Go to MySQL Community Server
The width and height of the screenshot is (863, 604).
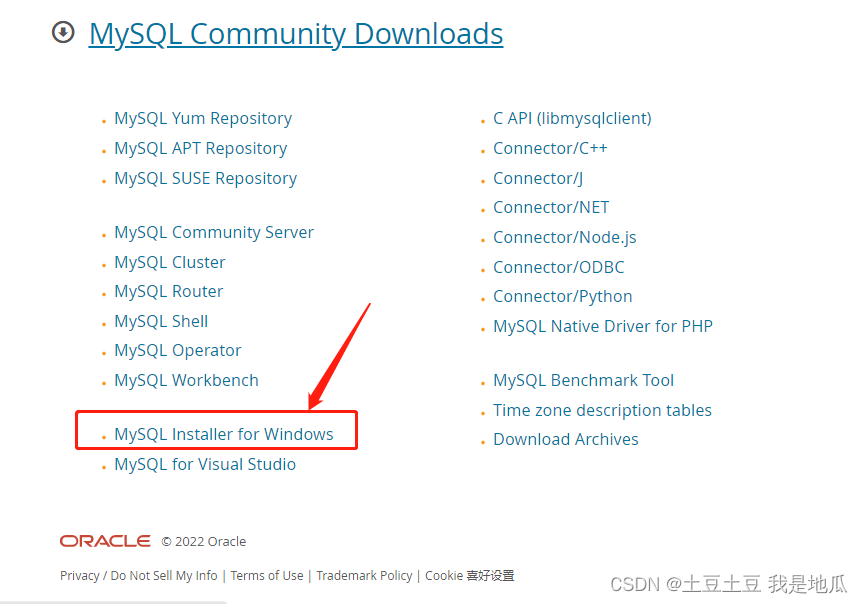click(214, 232)
